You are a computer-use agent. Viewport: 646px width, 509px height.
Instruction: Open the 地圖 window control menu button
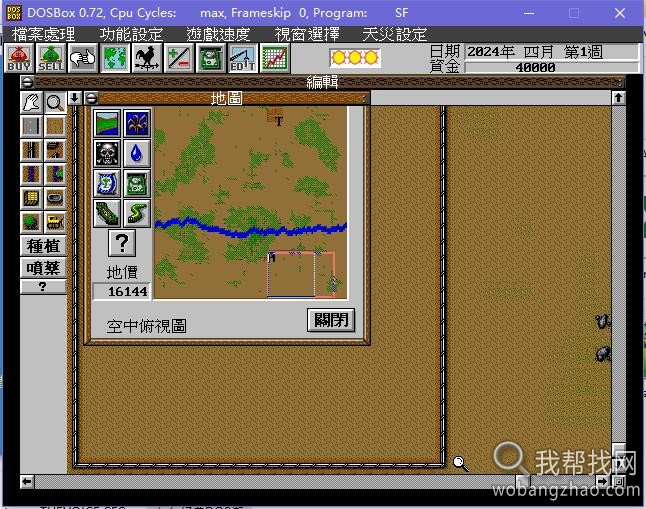tap(91, 98)
